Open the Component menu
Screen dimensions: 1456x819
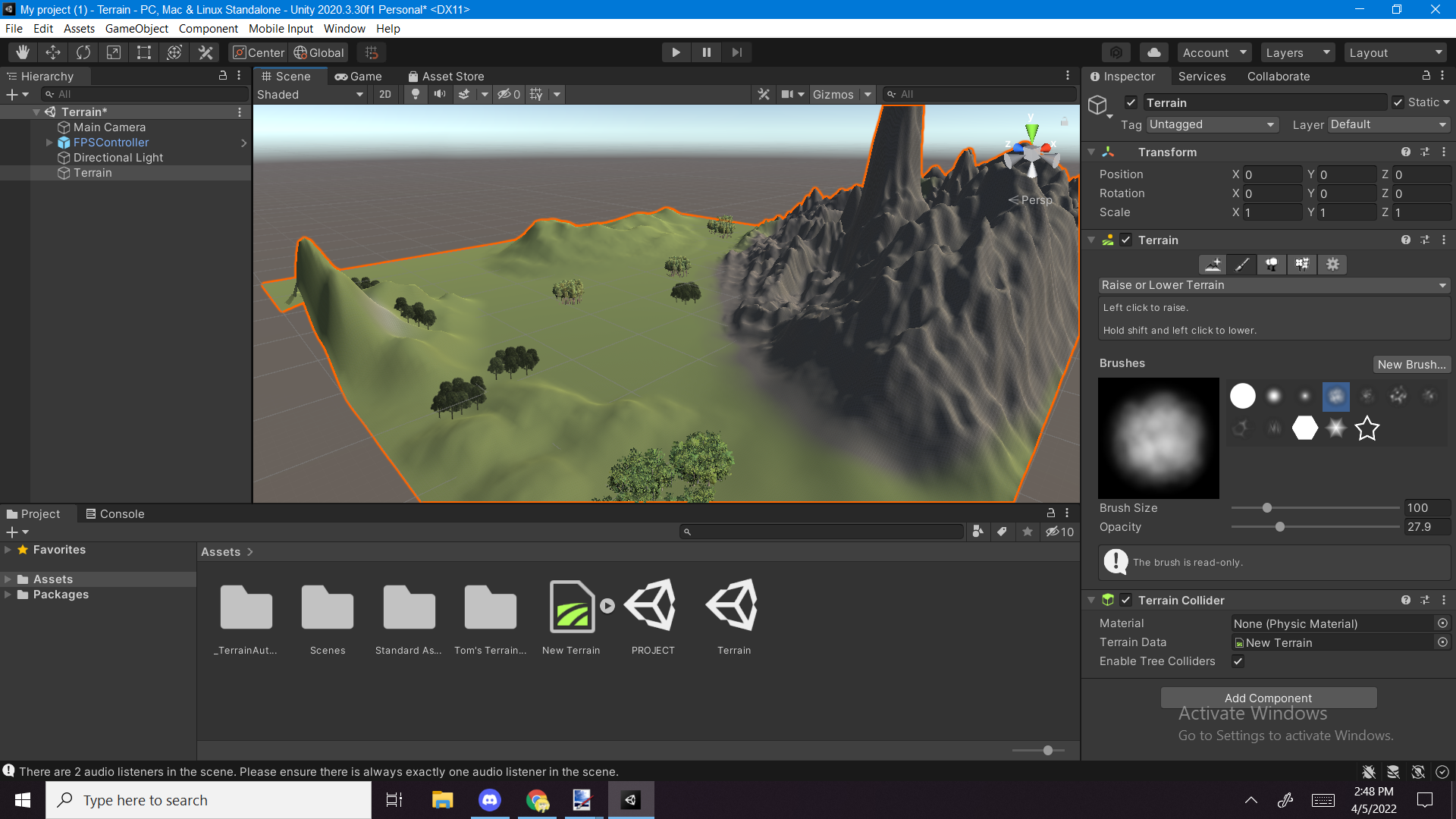point(209,29)
